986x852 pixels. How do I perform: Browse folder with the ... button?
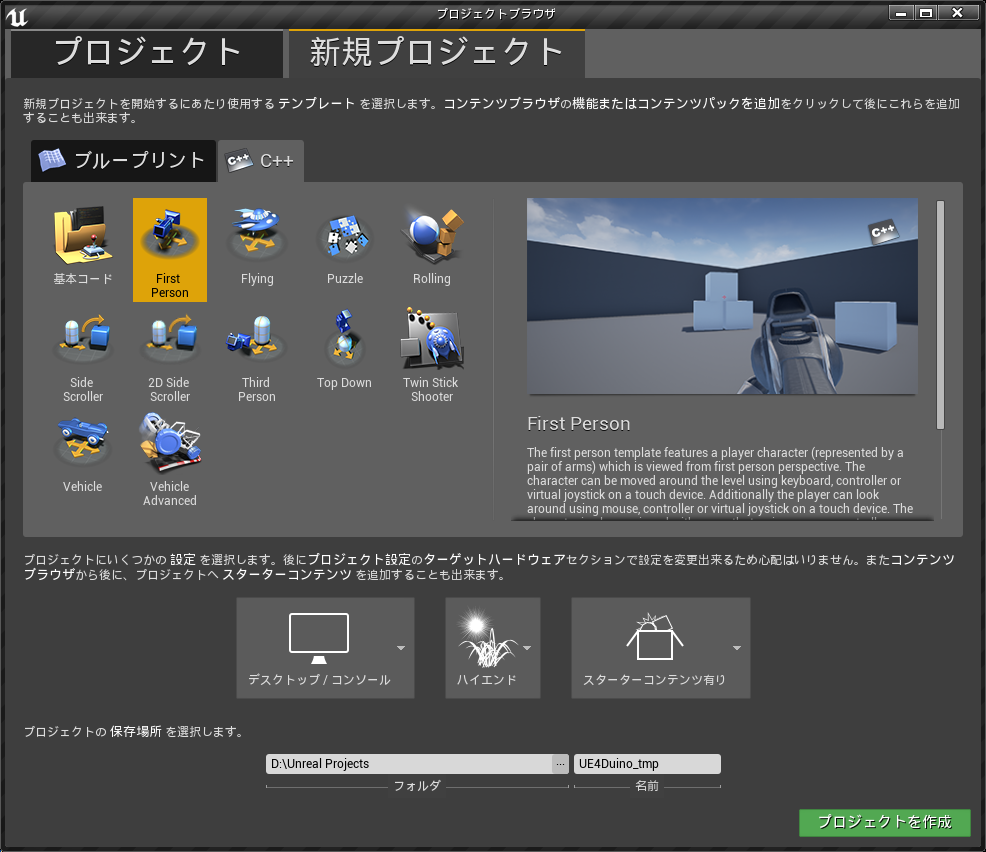pos(560,764)
